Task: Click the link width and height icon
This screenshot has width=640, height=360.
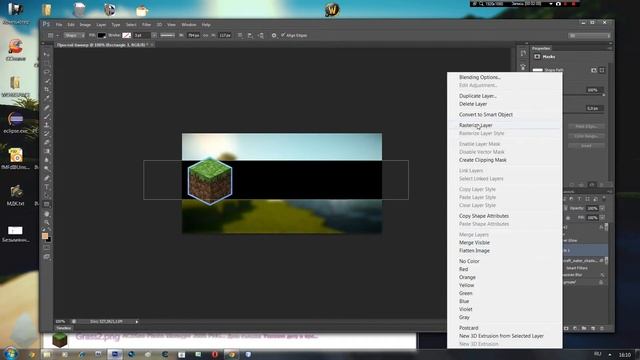Action: (x=206, y=36)
